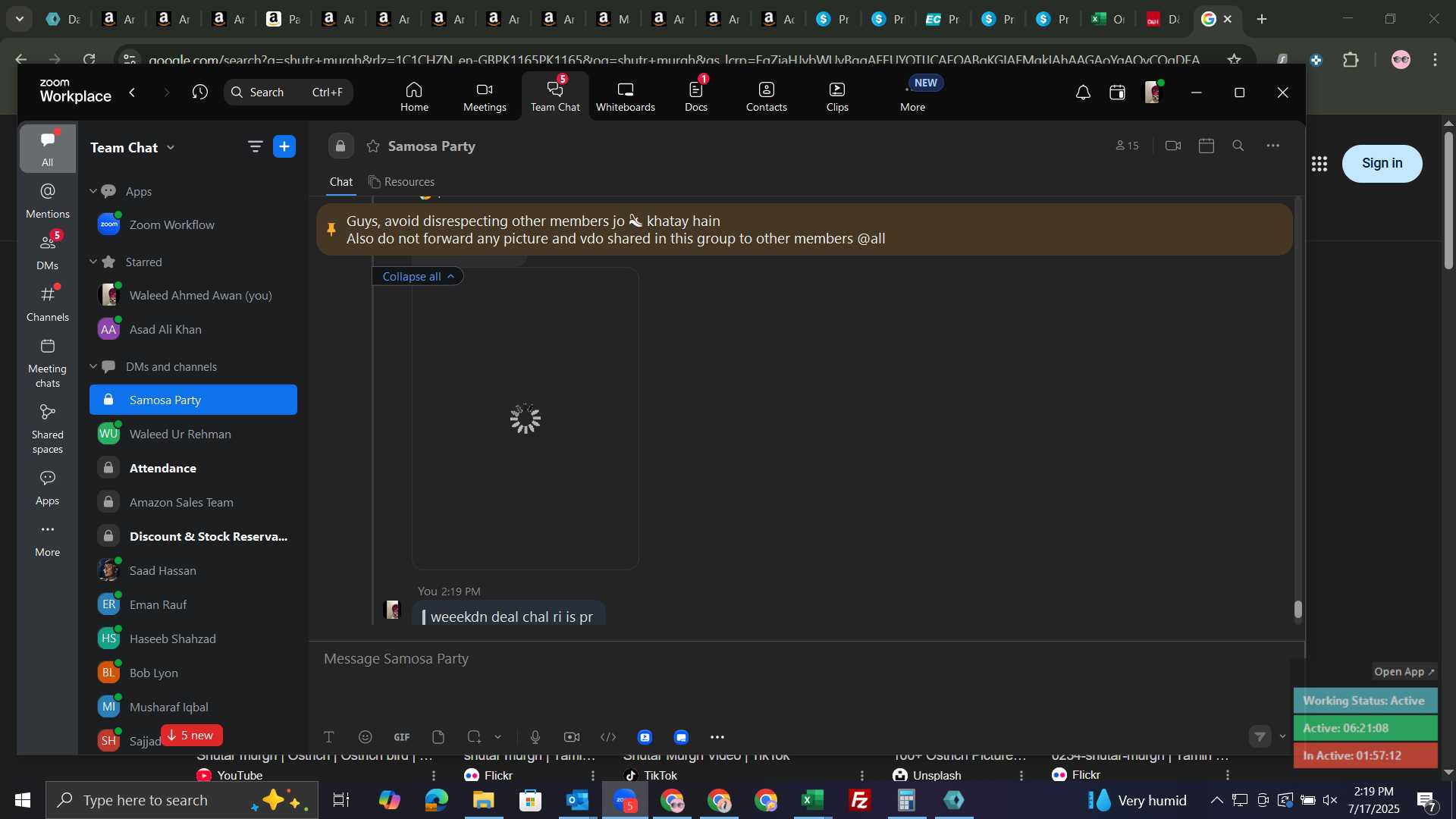Open the Contacts tab
The height and width of the screenshot is (819, 1456).
[x=767, y=96]
